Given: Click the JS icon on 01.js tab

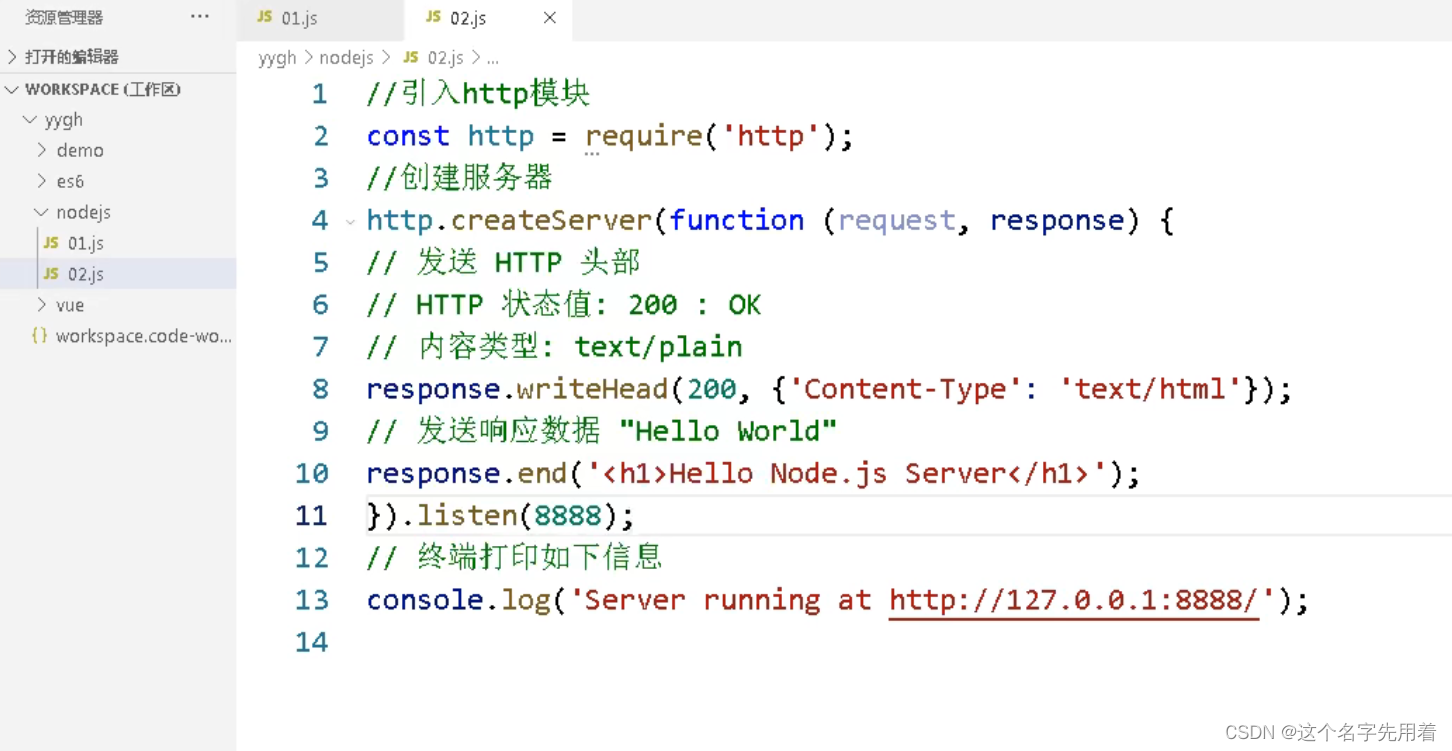Looking at the screenshot, I should point(265,18).
